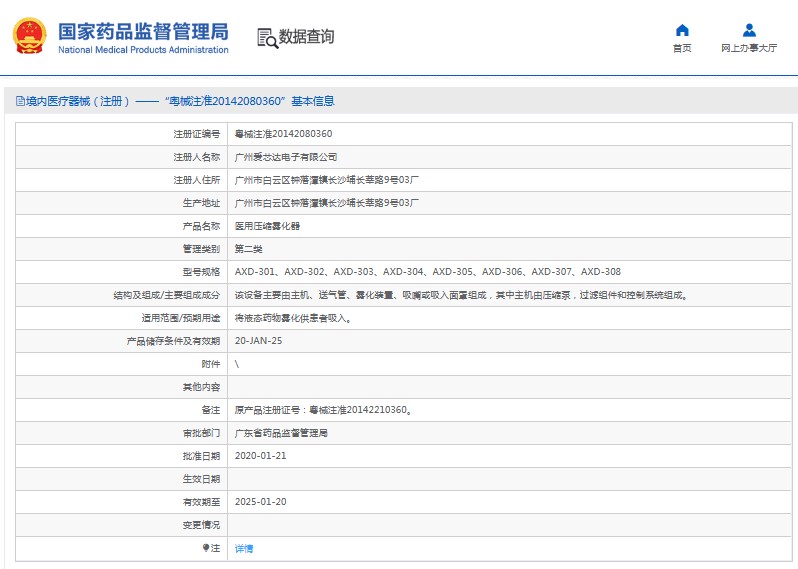Open the 数据查询 search icon
Screen dimensions: 798x569
point(267,38)
